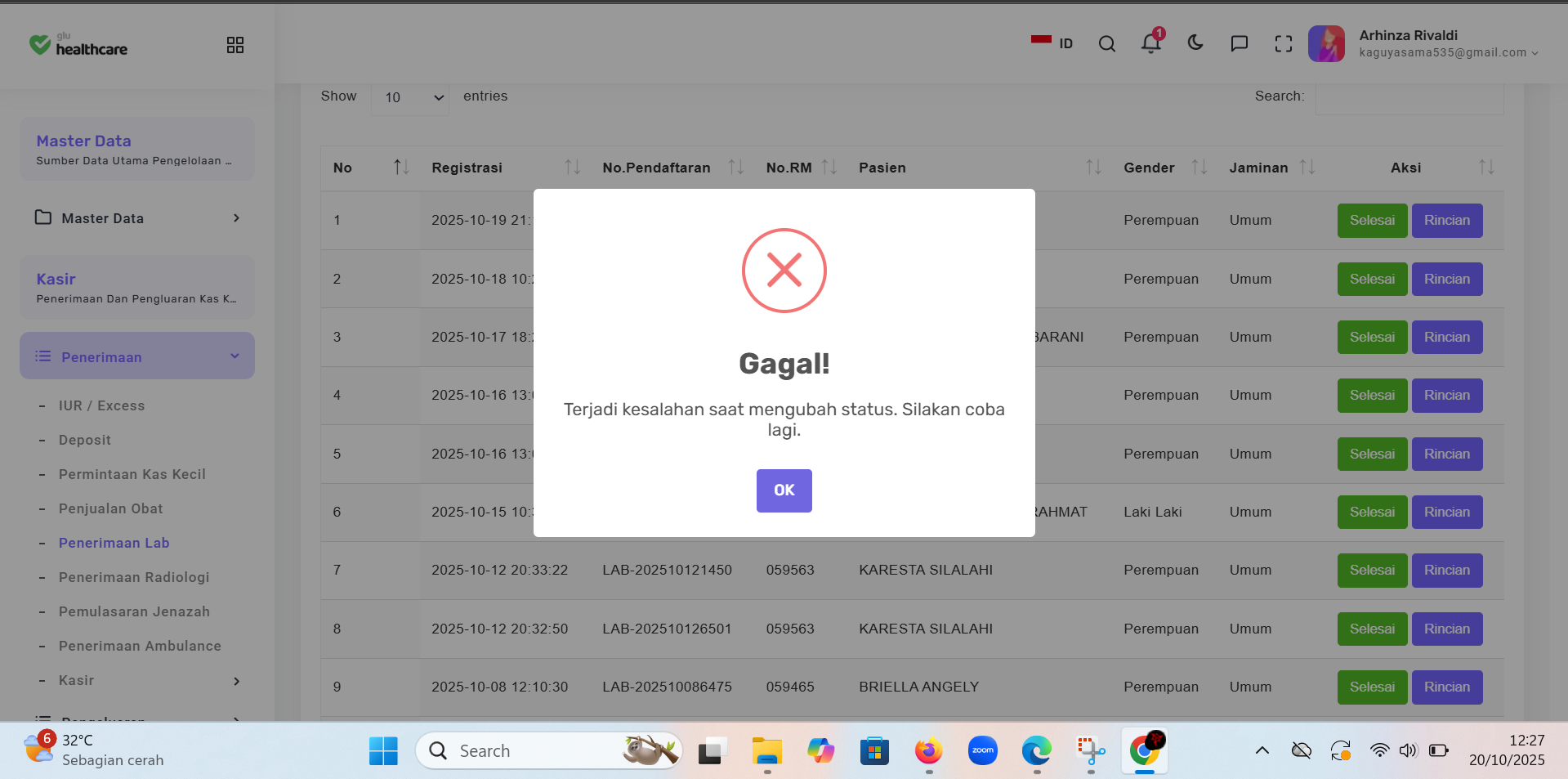Open Pemulasaran Jenazah menu item
This screenshot has height=779, width=1568.
(134, 611)
